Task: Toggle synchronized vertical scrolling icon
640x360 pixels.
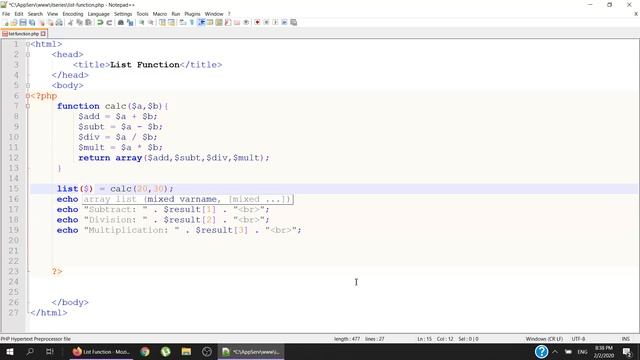Action: [x=162, y=22]
